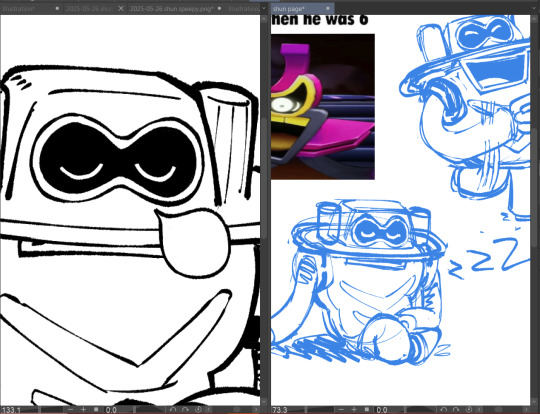Image resolution: width=540 pixels, height=414 pixels.
Task: Zoom out in left canvas status bar
Action: [x=71, y=410]
